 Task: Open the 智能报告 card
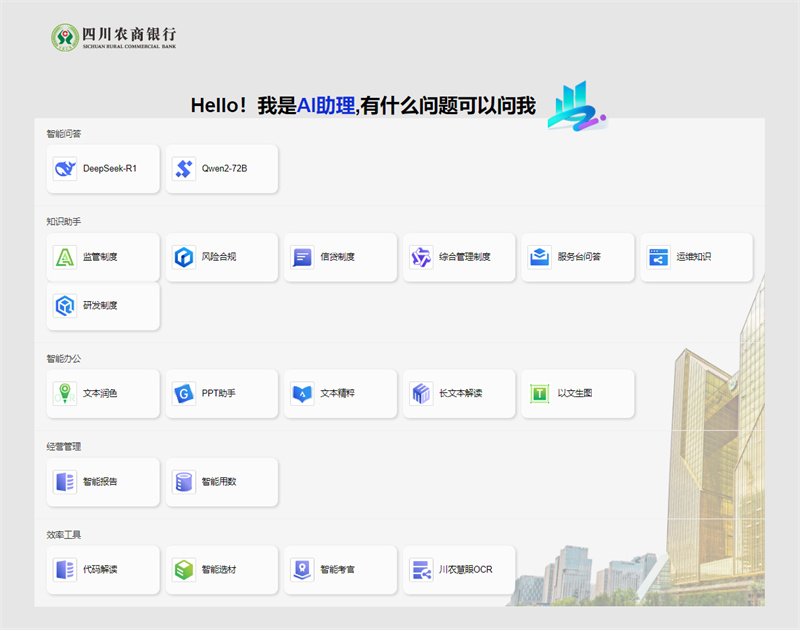(103, 482)
